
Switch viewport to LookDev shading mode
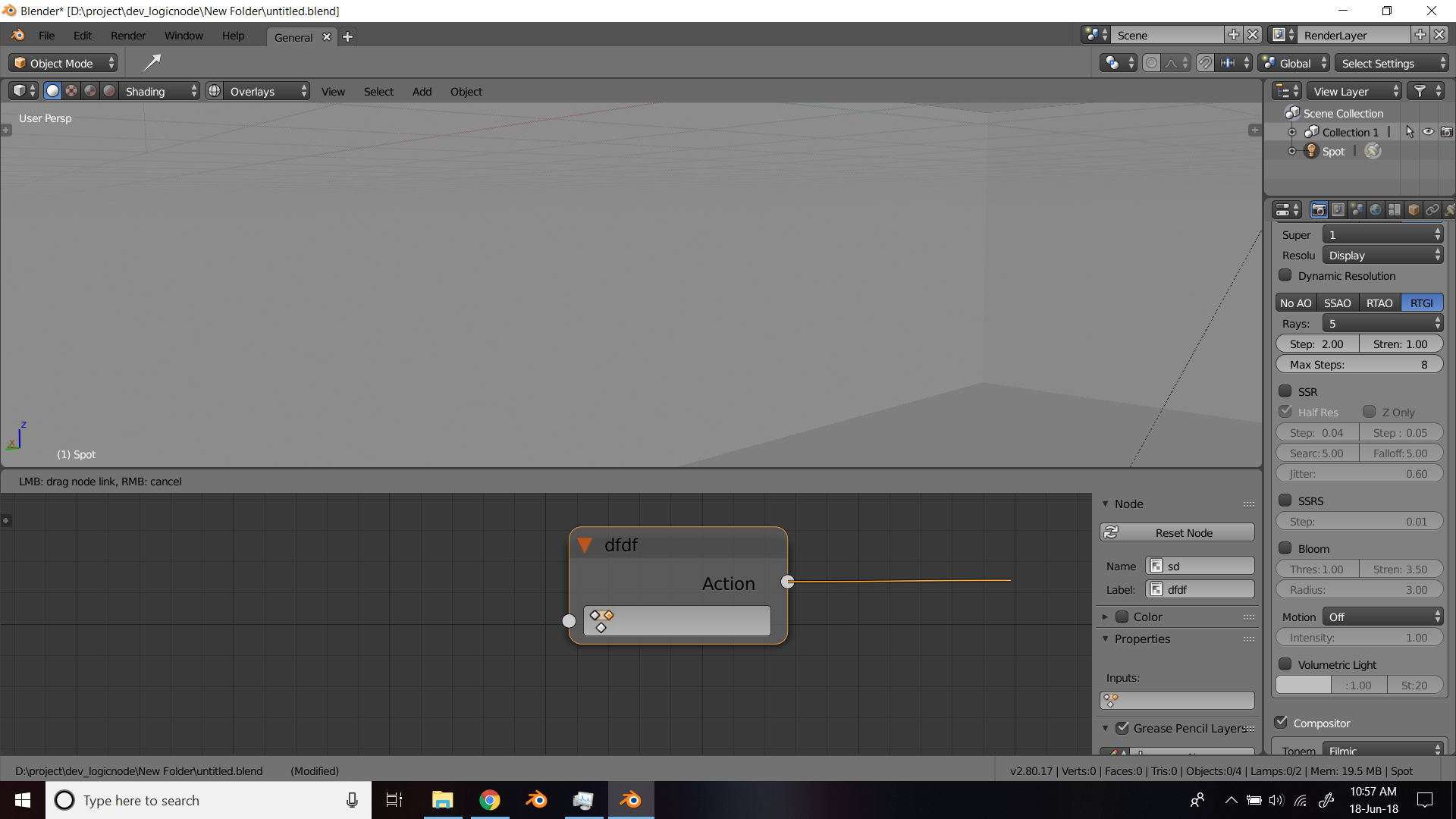coord(90,90)
